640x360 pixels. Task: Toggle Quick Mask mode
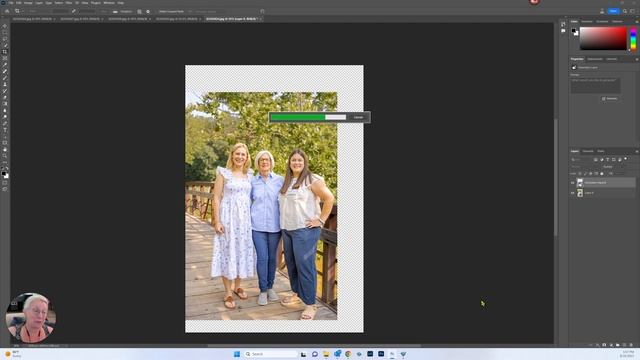[x=5, y=183]
